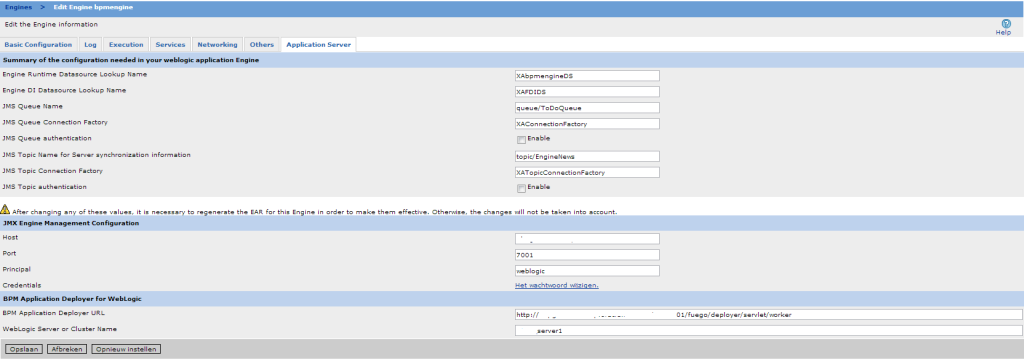
Task: Enable JMS Topic authentication checkbox
Action: click(x=521, y=188)
